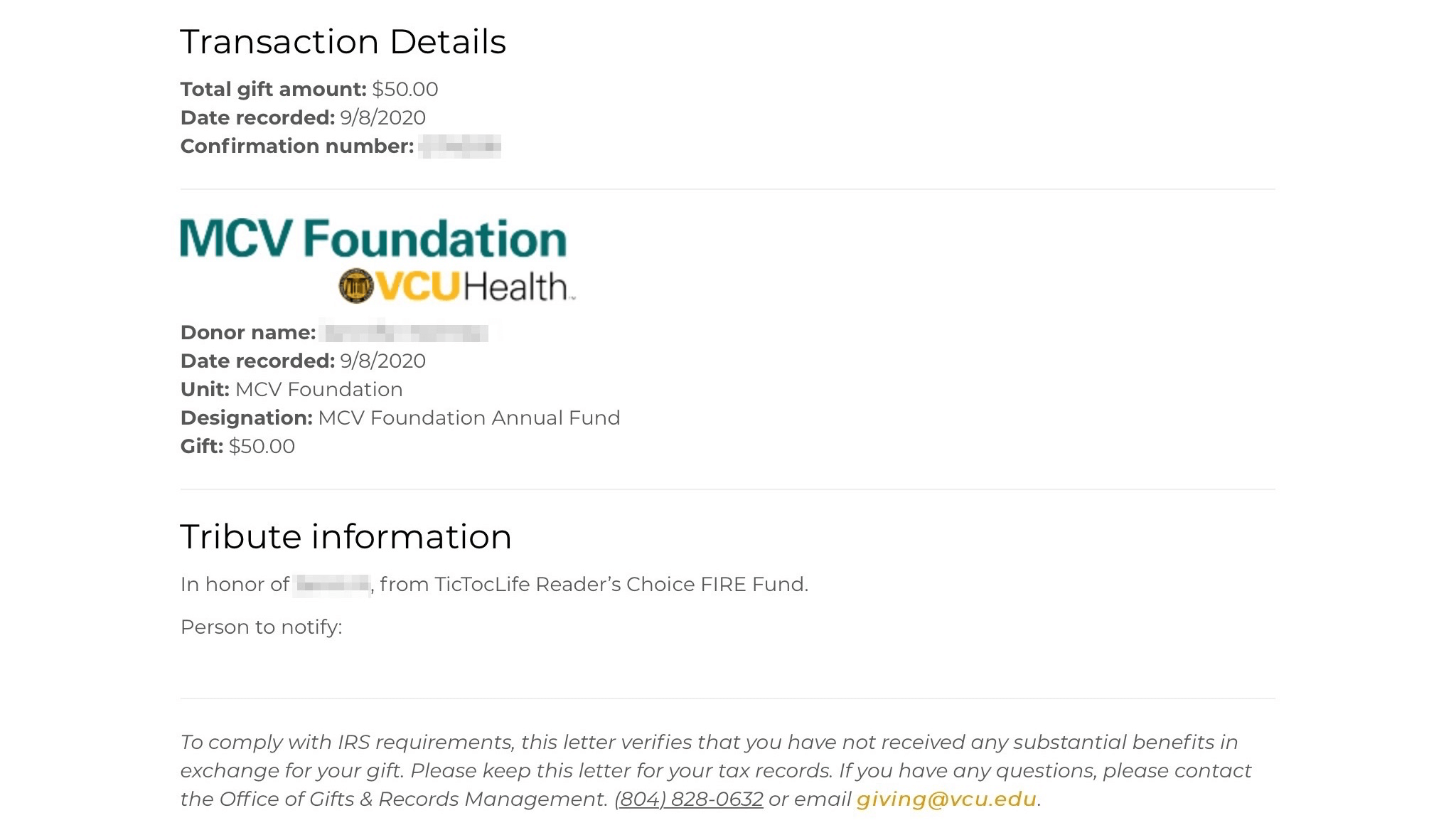Click the Tribute information heading
Image resolution: width=1456 pixels, height=840 pixels.
point(346,536)
